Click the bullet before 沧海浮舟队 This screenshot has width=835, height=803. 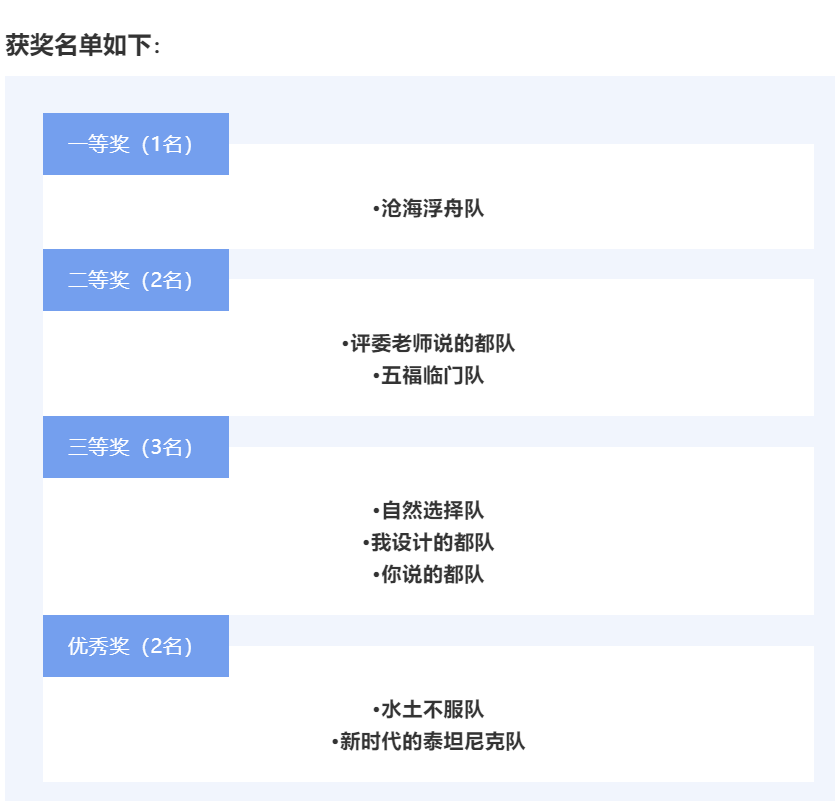(x=376, y=210)
